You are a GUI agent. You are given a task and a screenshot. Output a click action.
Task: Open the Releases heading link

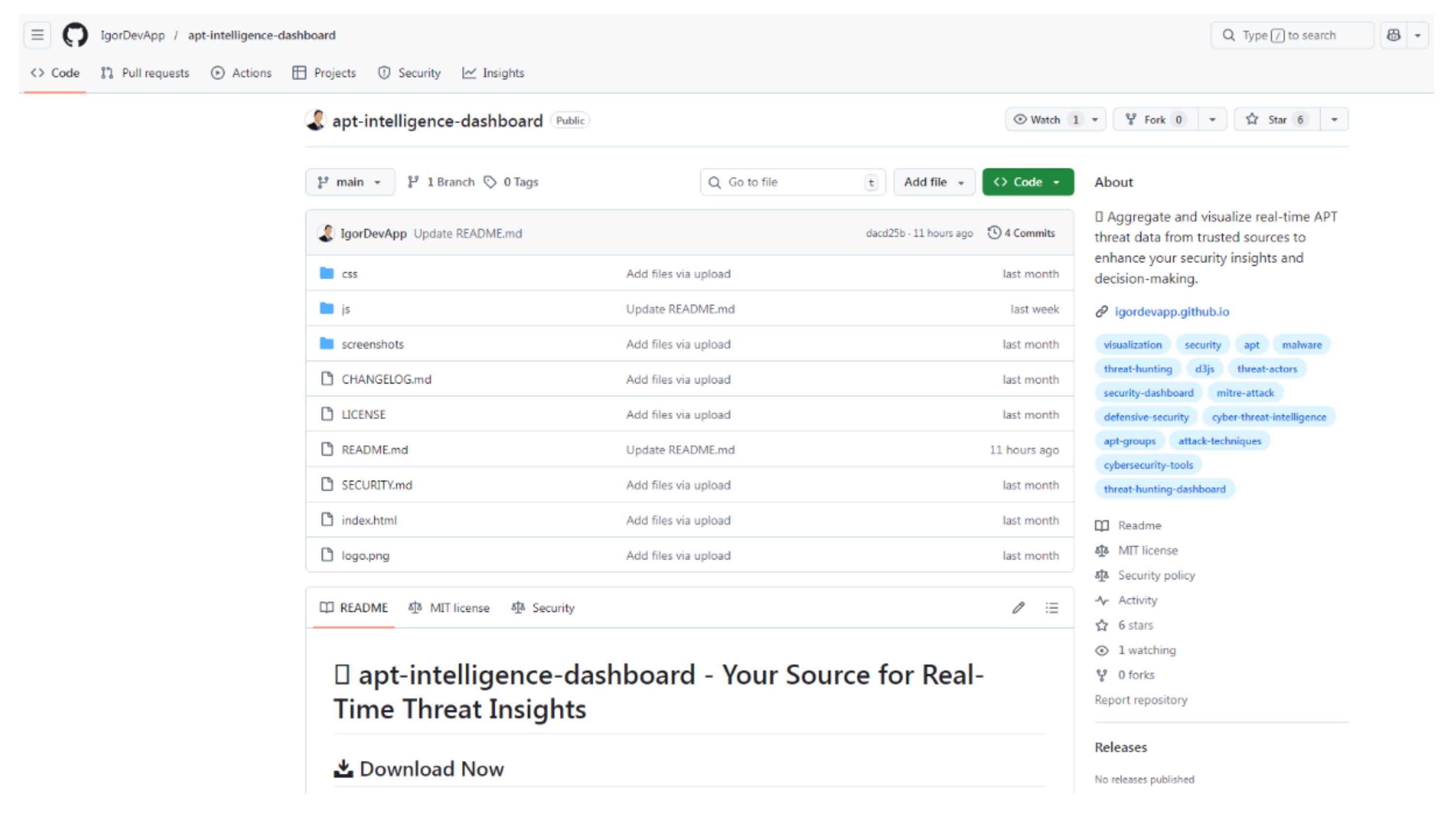tap(1120, 747)
